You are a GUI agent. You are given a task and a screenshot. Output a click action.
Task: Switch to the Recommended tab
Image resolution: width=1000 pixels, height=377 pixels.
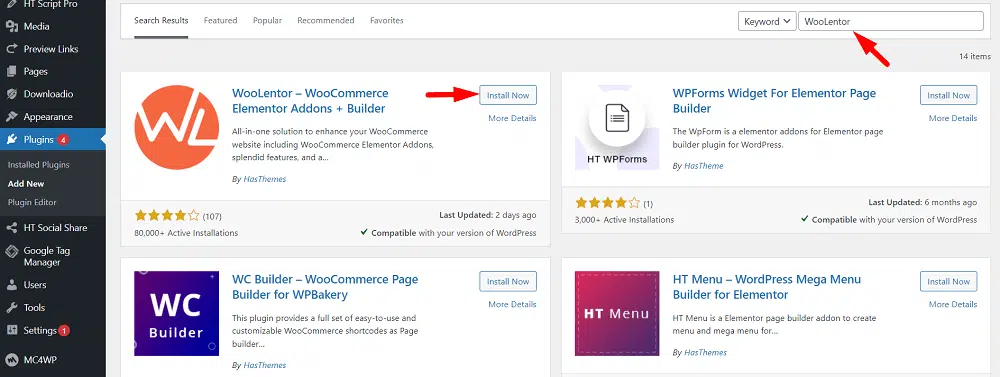[x=326, y=20]
